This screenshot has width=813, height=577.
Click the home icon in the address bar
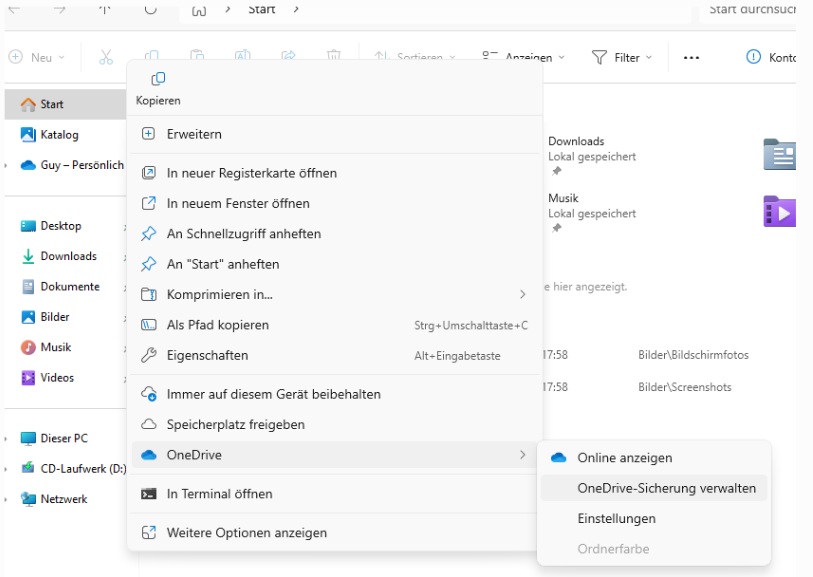click(199, 9)
